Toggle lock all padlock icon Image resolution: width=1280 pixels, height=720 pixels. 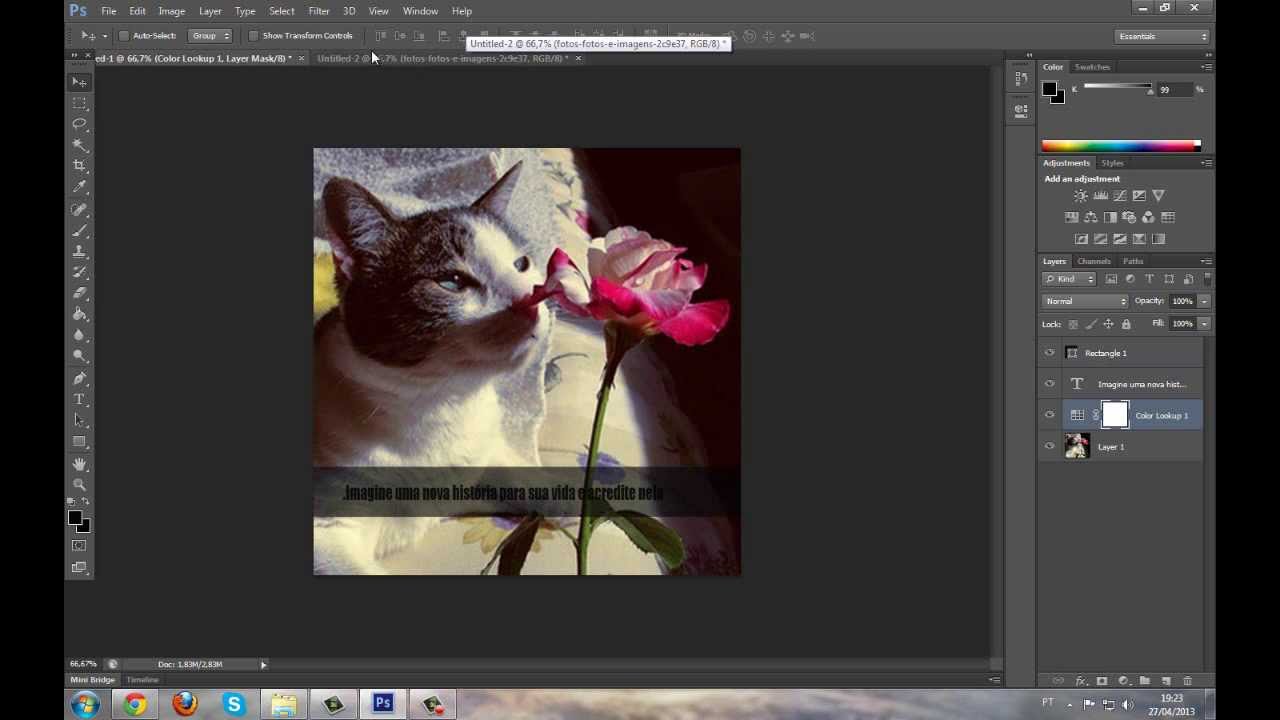(x=1126, y=324)
